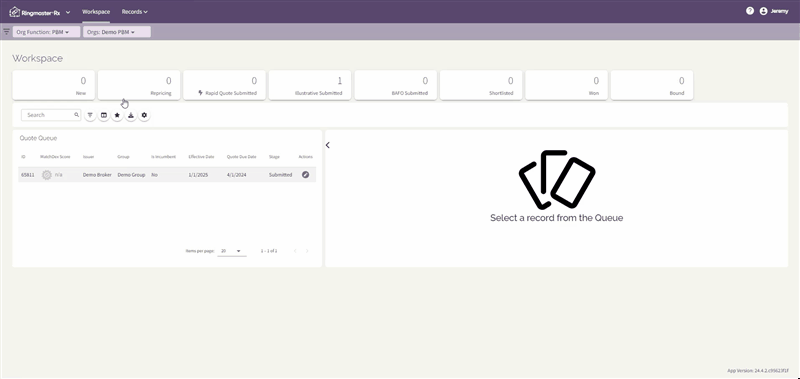Select the Won stage card
This screenshot has height=379, width=800.
566,85
